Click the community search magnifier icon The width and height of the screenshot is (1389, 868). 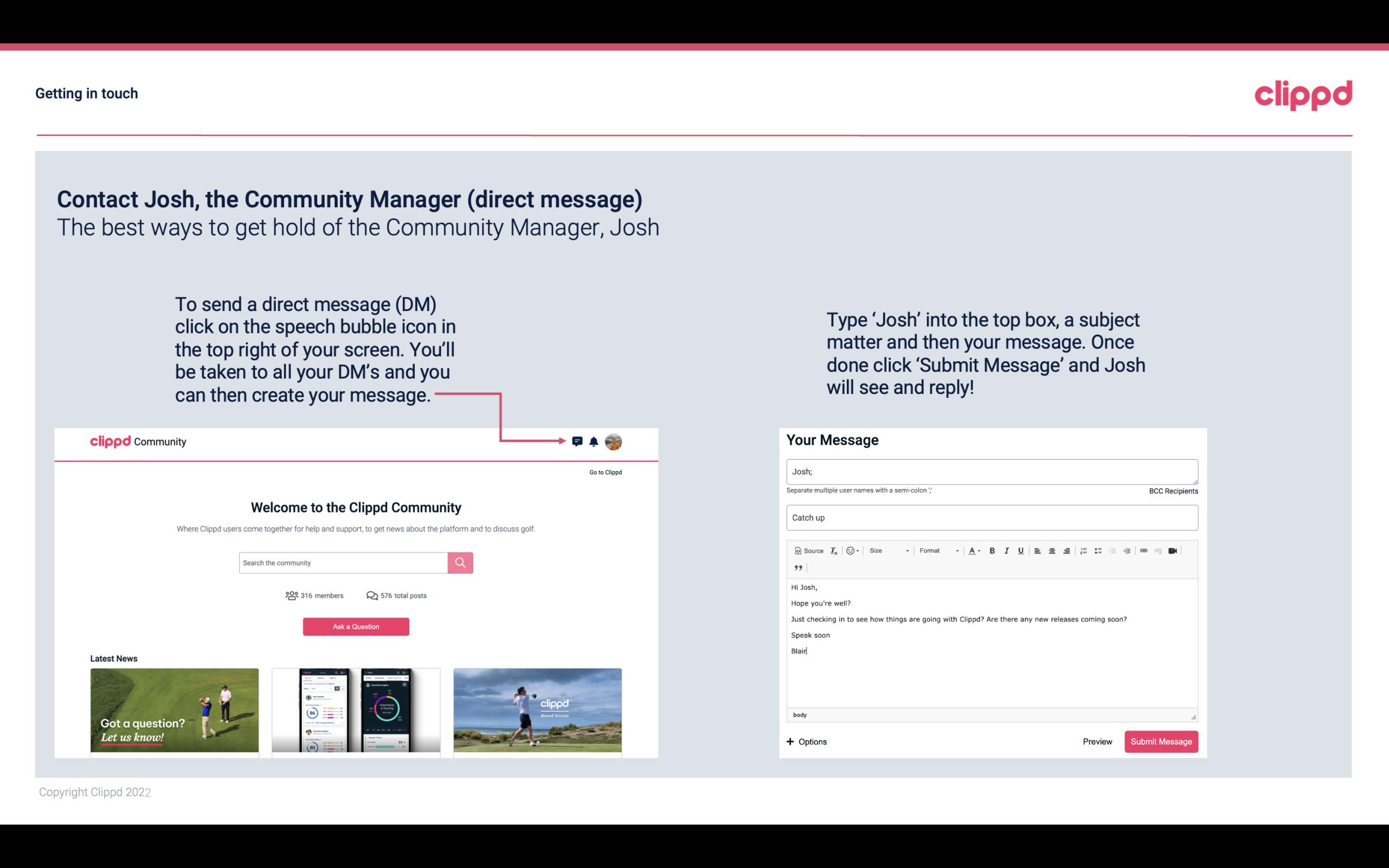461,562
